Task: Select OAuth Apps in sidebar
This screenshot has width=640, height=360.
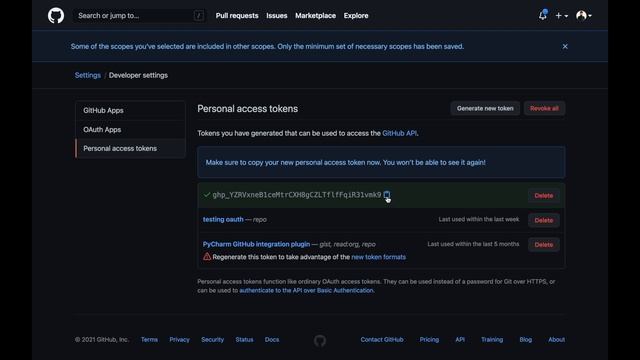Action: (x=130, y=129)
